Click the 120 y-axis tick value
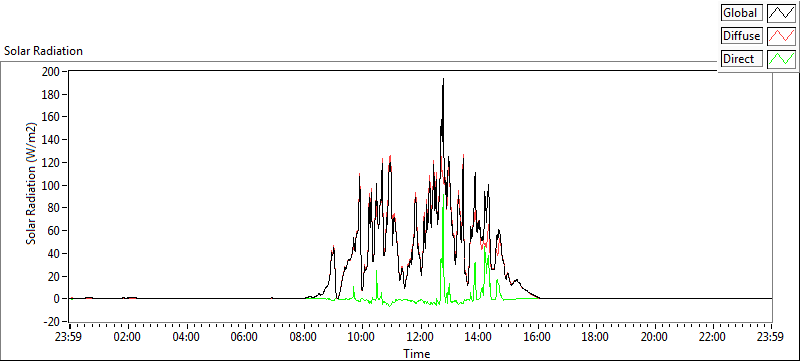Image resolution: width=800 pixels, height=361 pixels. point(52,163)
